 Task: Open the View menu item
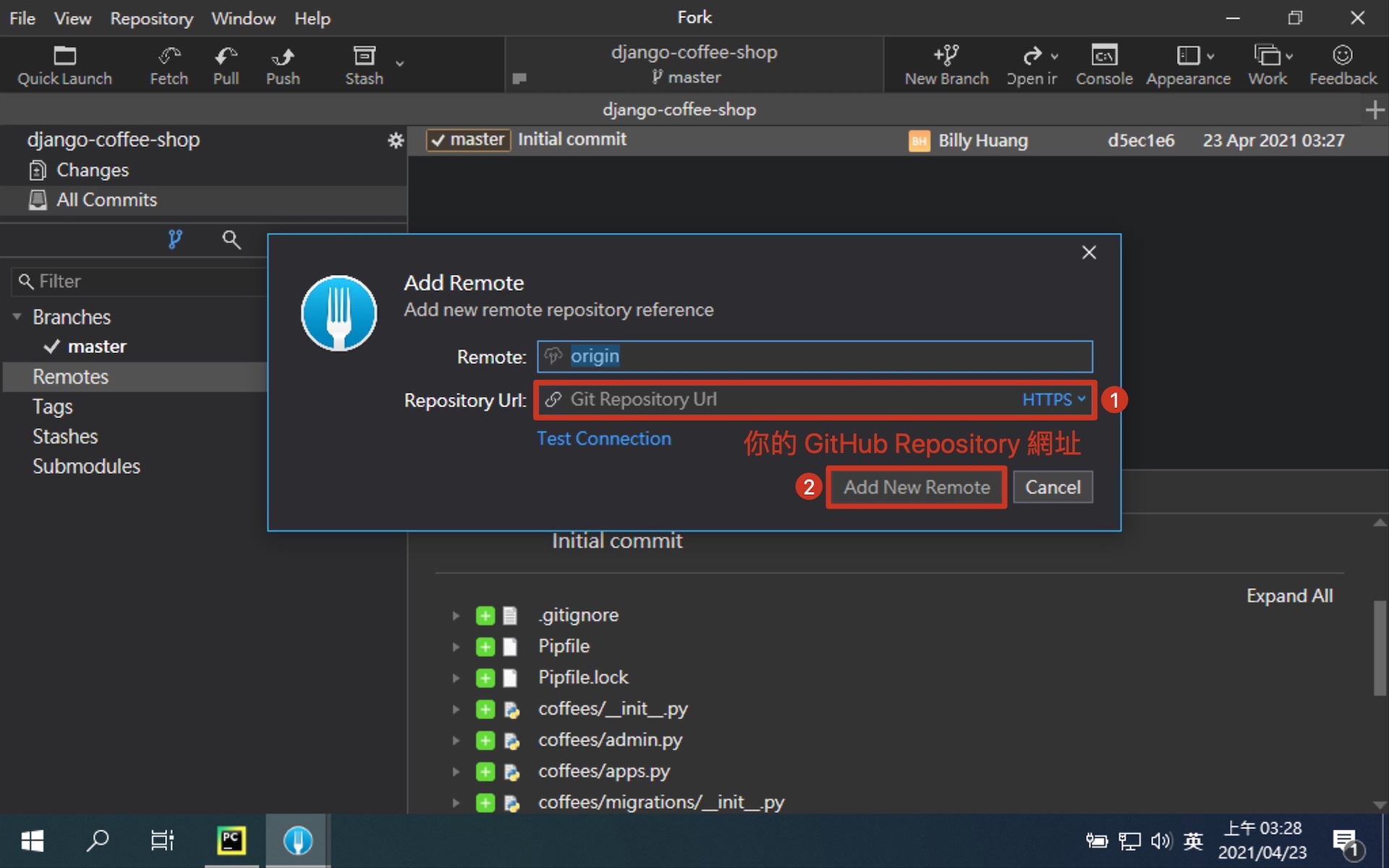(x=73, y=17)
